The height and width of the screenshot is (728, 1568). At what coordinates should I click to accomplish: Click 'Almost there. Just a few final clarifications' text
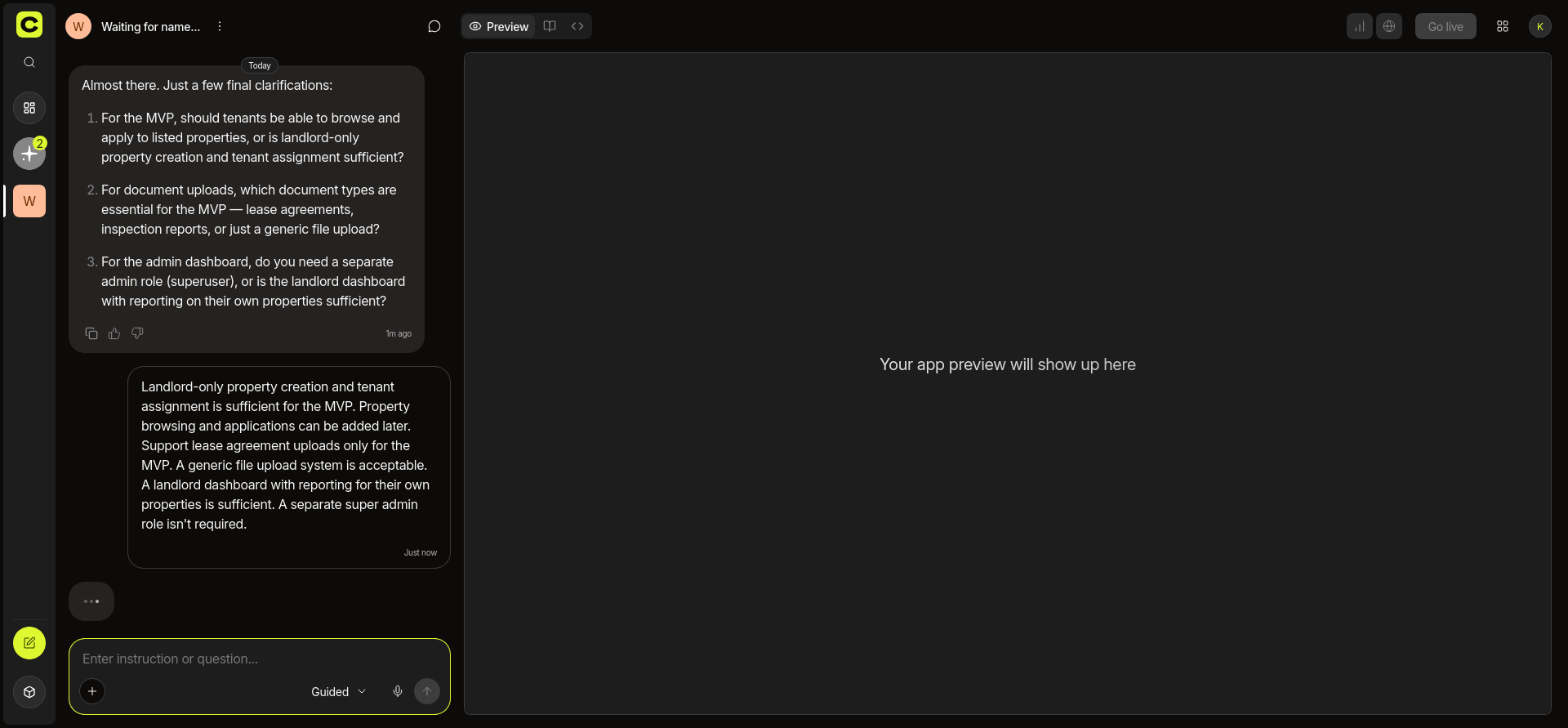(x=207, y=85)
